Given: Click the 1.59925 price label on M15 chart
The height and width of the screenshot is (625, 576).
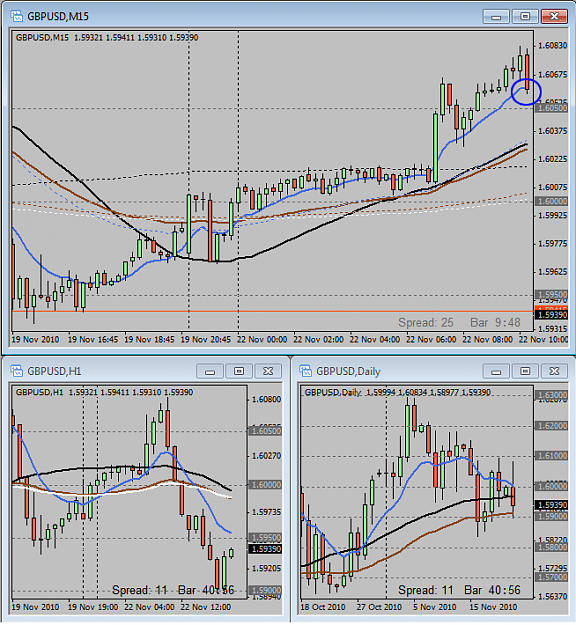Looking at the screenshot, I should [x=552, y=215].
